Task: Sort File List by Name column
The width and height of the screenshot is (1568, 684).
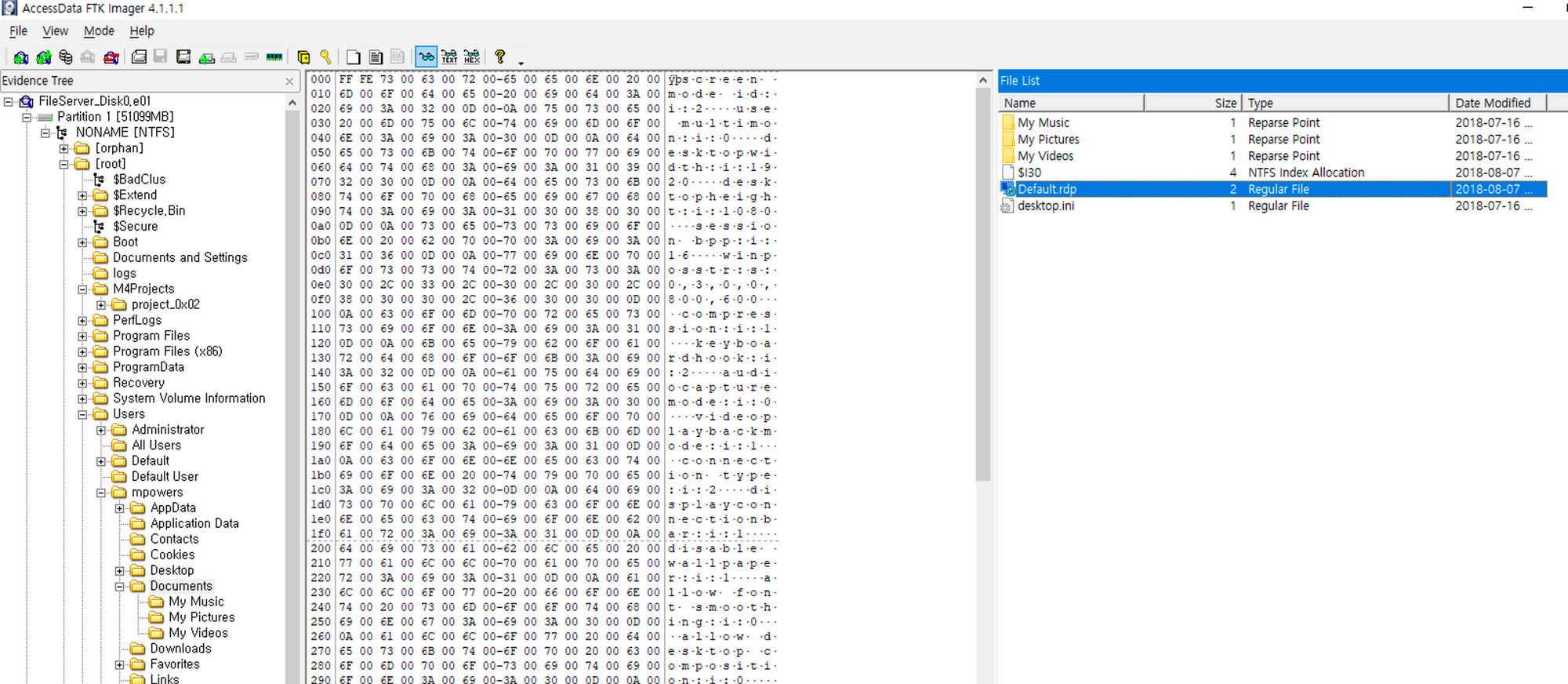Action: [1071, 103]
